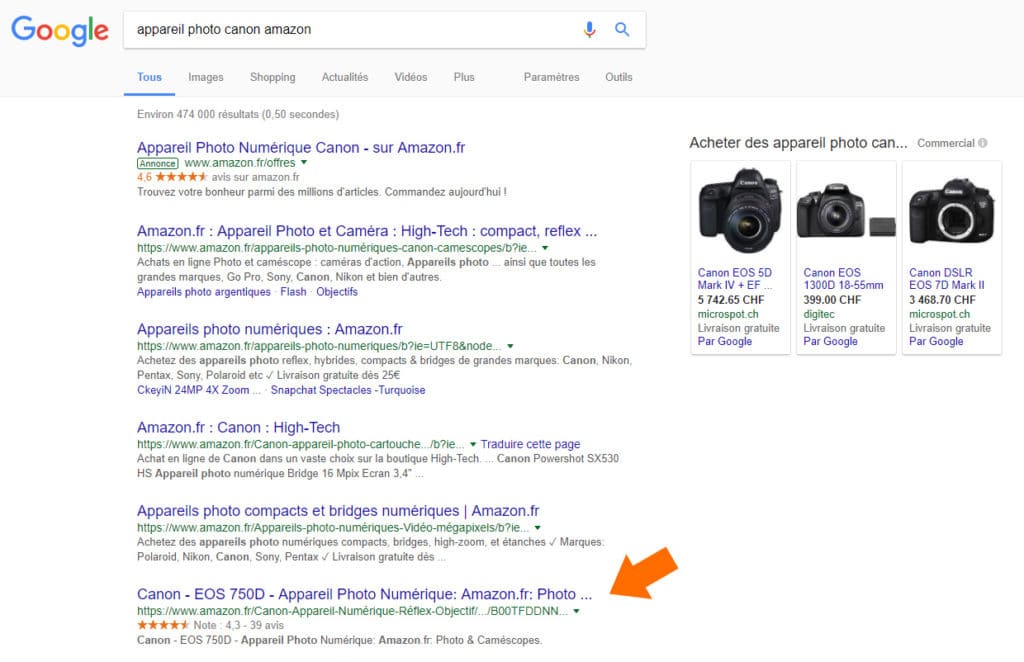Open 'Amazon.fr : Canon : High-Tech' result
This screenshot has height=662, width=1024.
pyautogui.click(x=238, y=428)
